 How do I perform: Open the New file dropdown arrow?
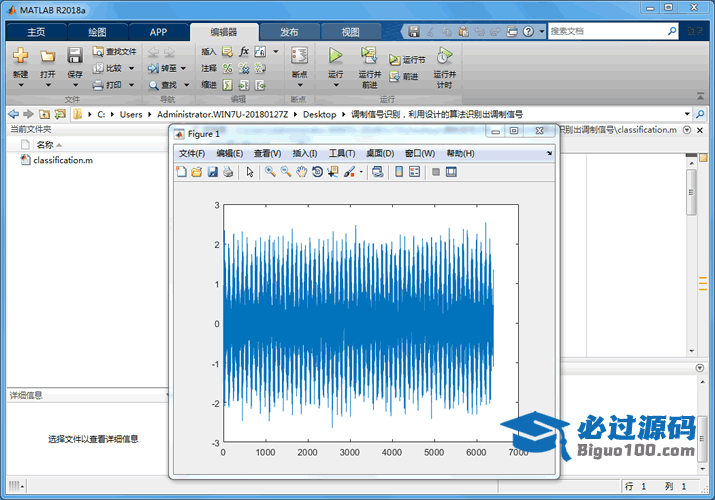(20, 85)
